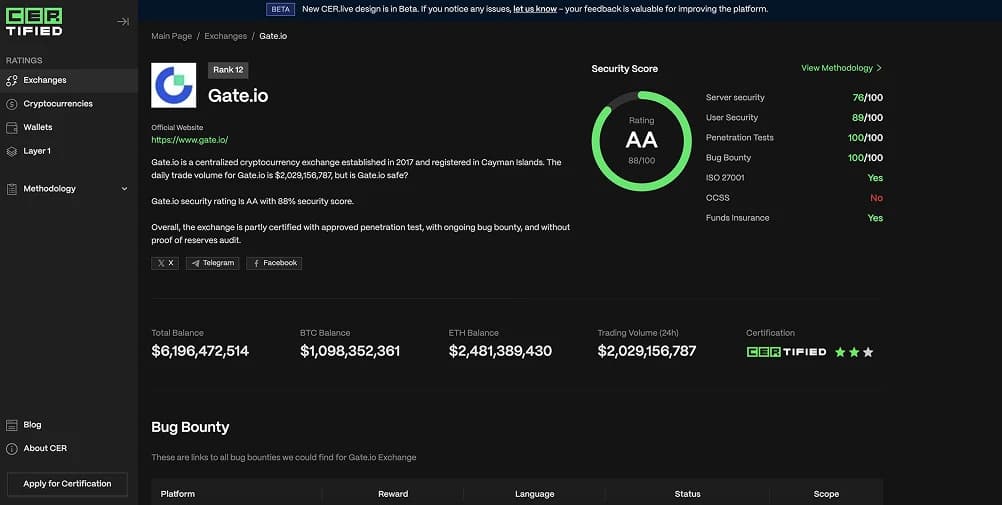Click the CCSS No value
The width and height of the screenshot is (1002, 505).
pyautogui.click(x=877, y=198)
